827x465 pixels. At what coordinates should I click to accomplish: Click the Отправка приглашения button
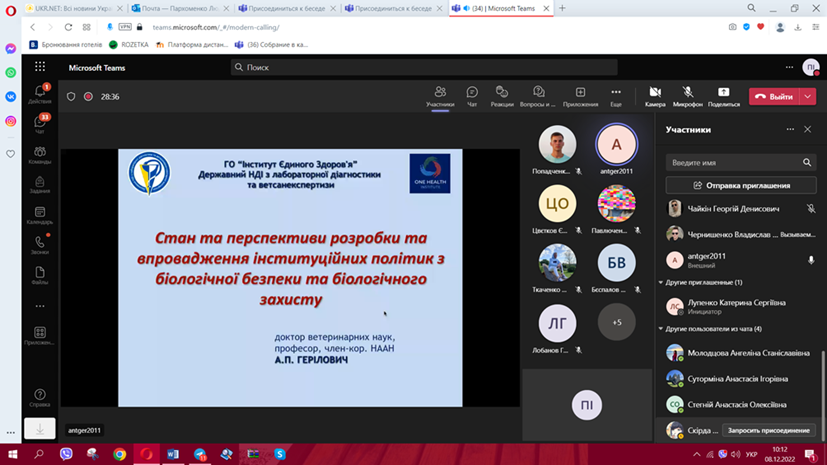pos(741,186)
